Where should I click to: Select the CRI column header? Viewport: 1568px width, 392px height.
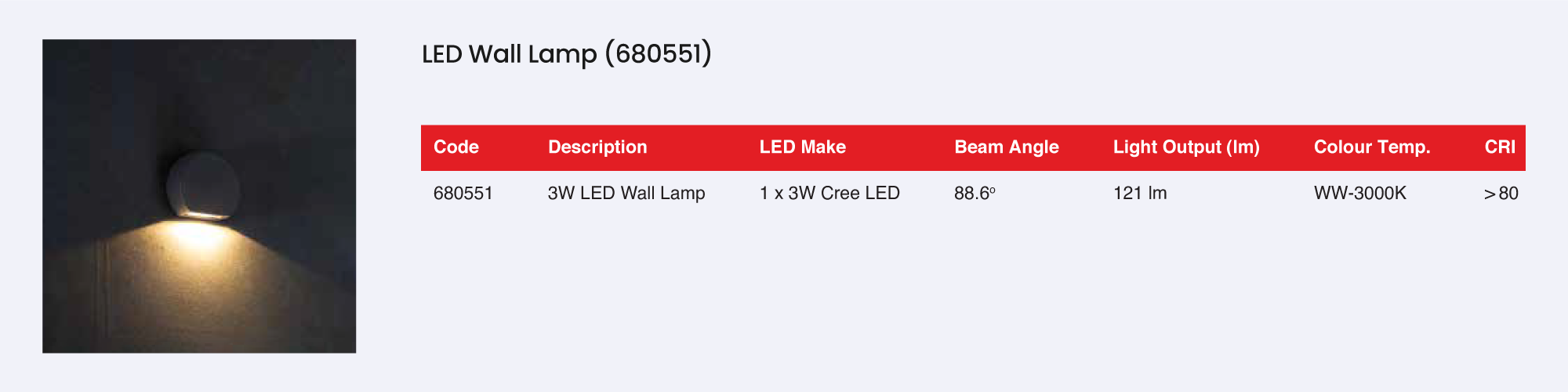point(1500,147)
